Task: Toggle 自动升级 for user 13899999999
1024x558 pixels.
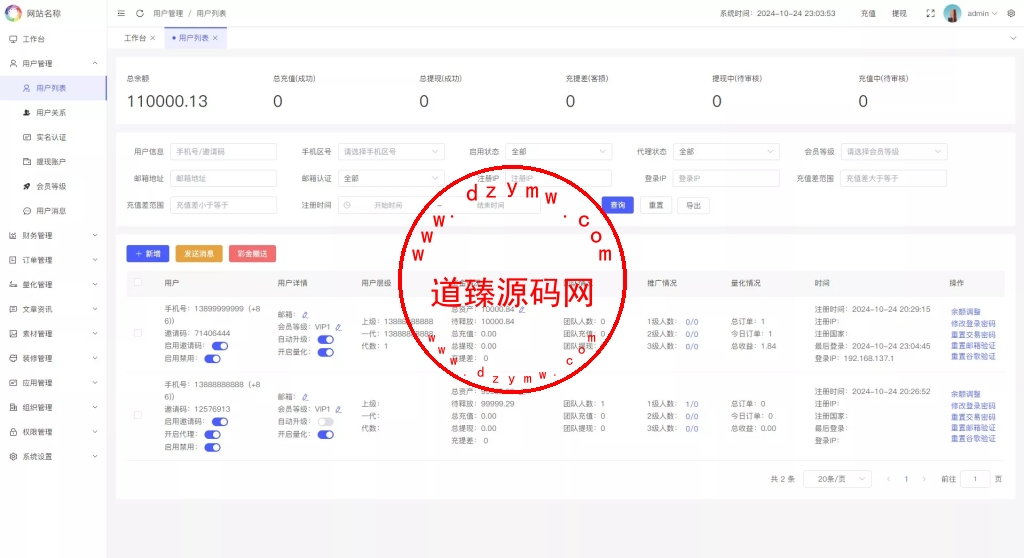Action: click(x=325, y=340)
